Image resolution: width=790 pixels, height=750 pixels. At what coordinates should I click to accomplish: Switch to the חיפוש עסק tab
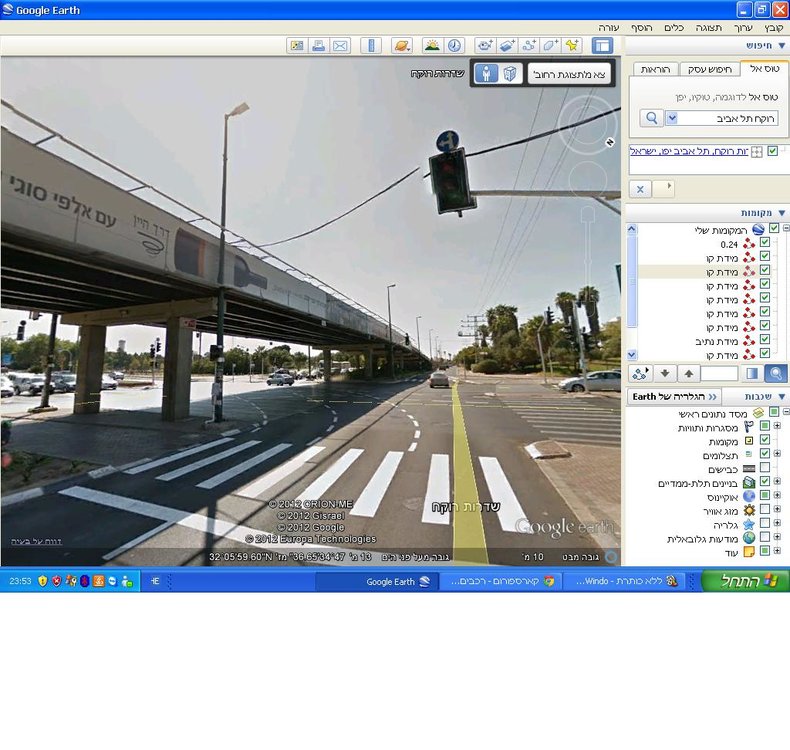coord(709,69)
